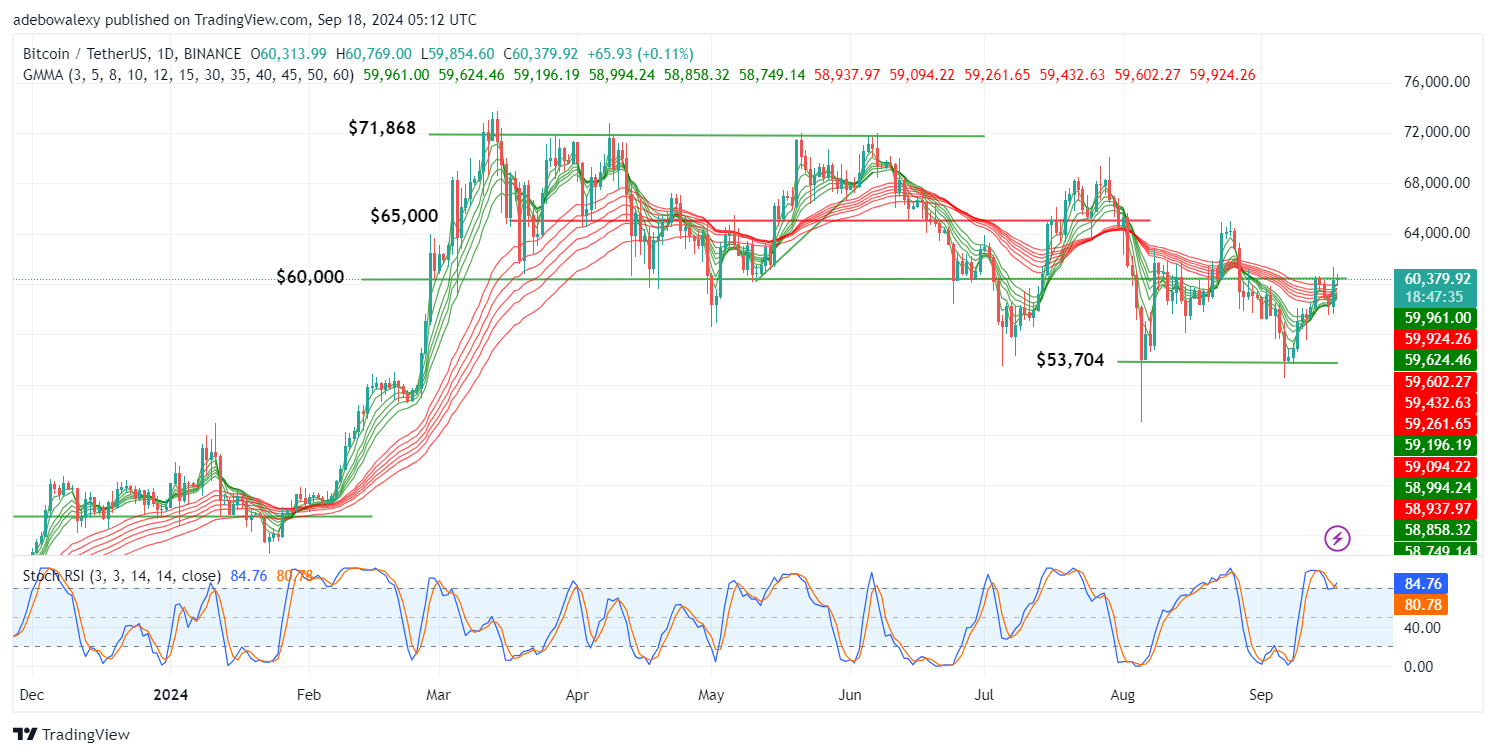Click the Jul label on time axis
The height and width of the screenshot is (756, 1496).
click(986, 693)
